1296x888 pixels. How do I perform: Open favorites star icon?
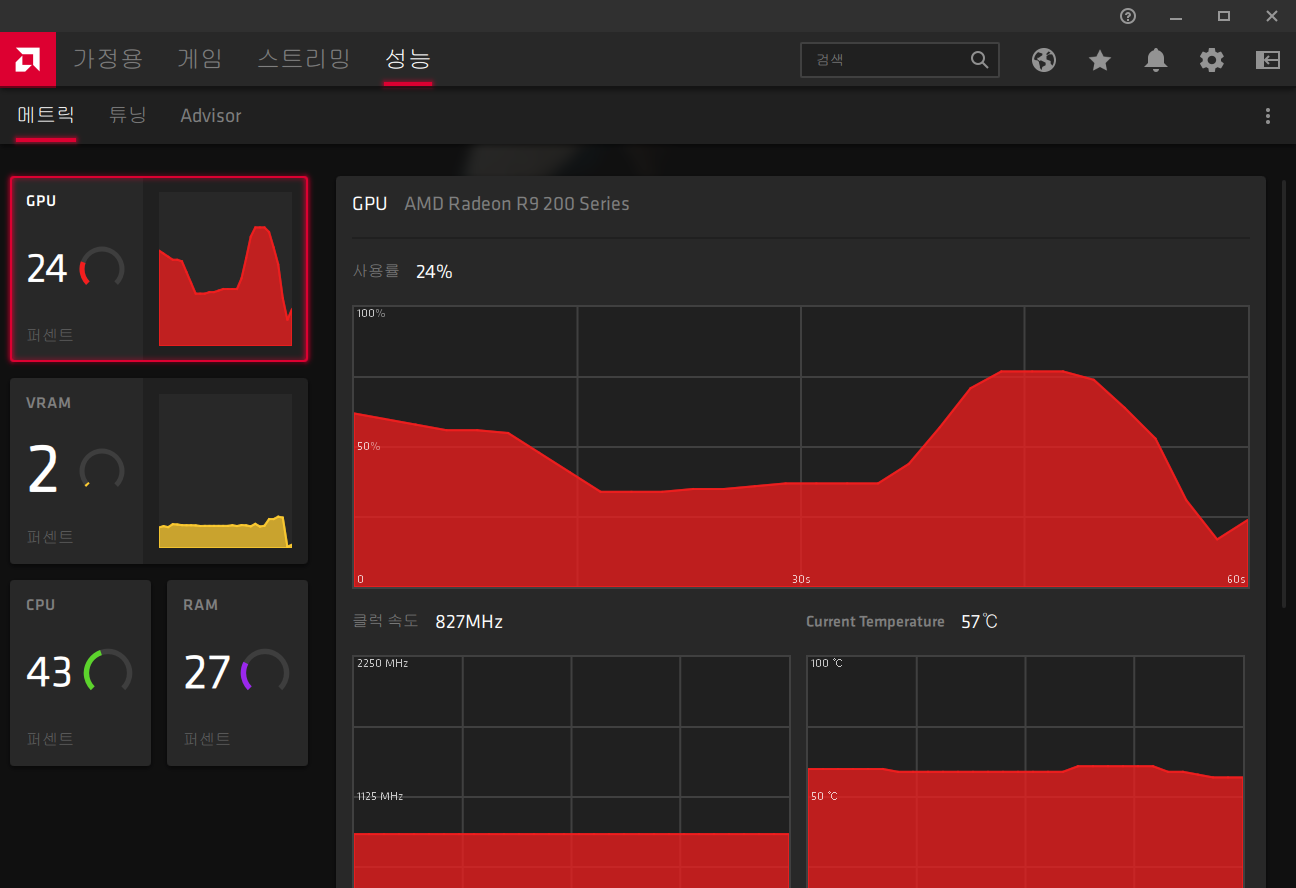(x=1100, y=60)
